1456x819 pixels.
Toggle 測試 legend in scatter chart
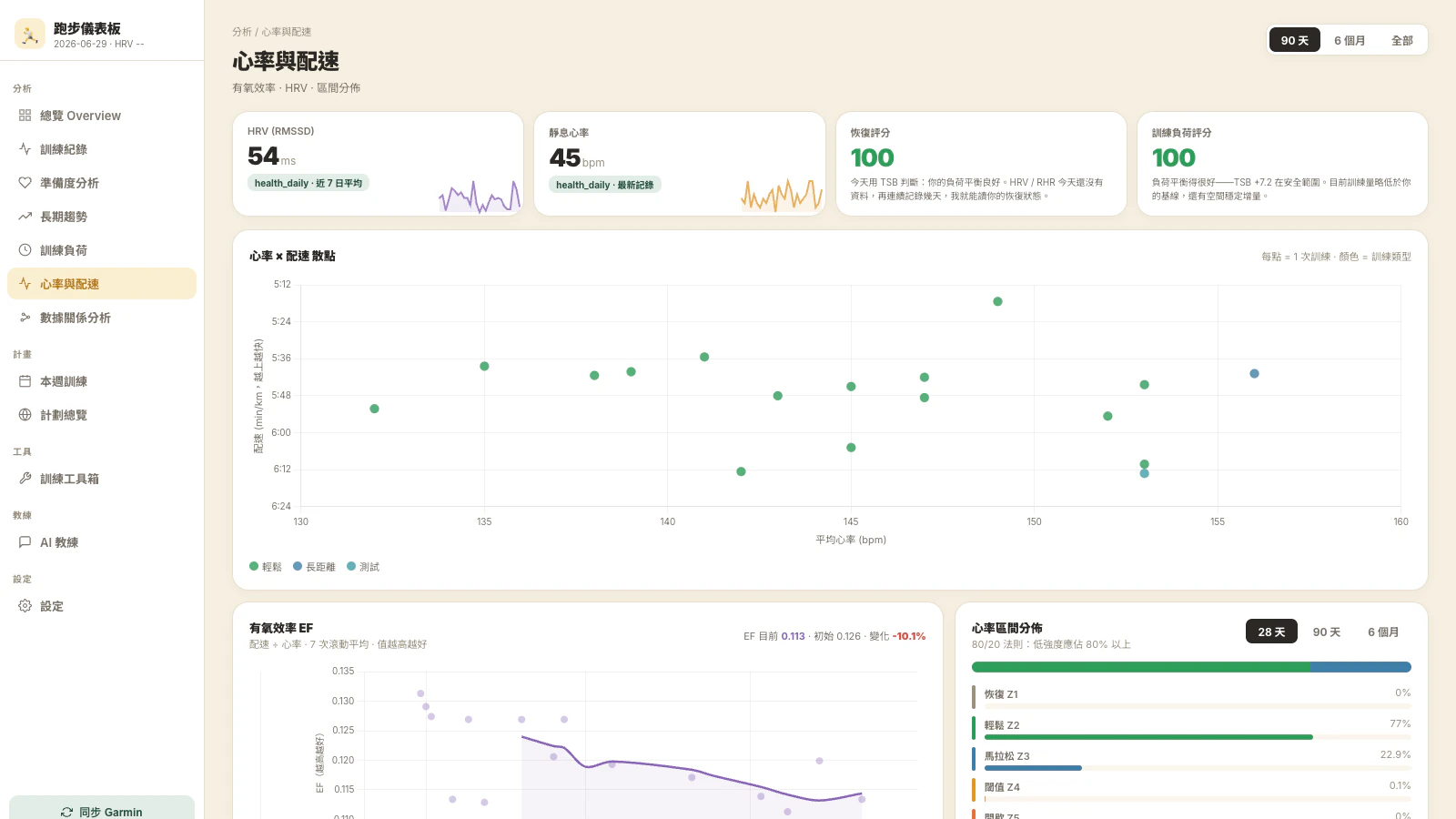pos(363,566)
